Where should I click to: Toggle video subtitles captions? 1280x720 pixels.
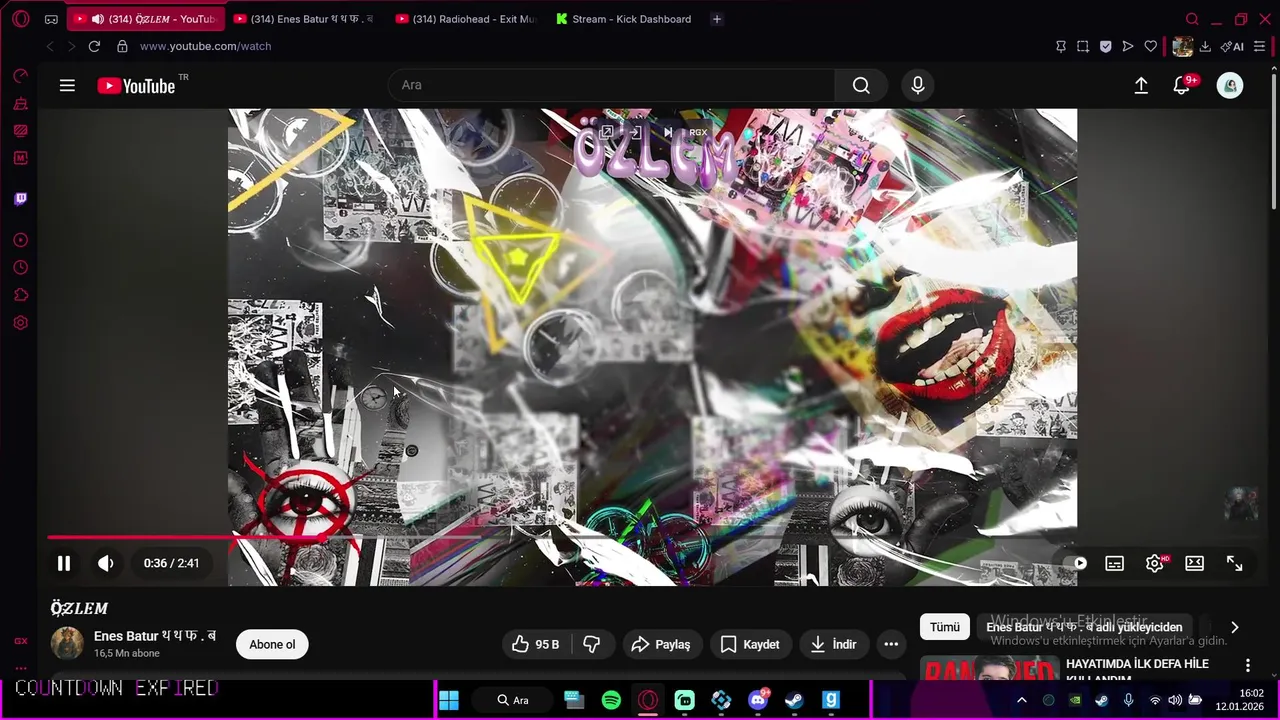coord(1115,563)
